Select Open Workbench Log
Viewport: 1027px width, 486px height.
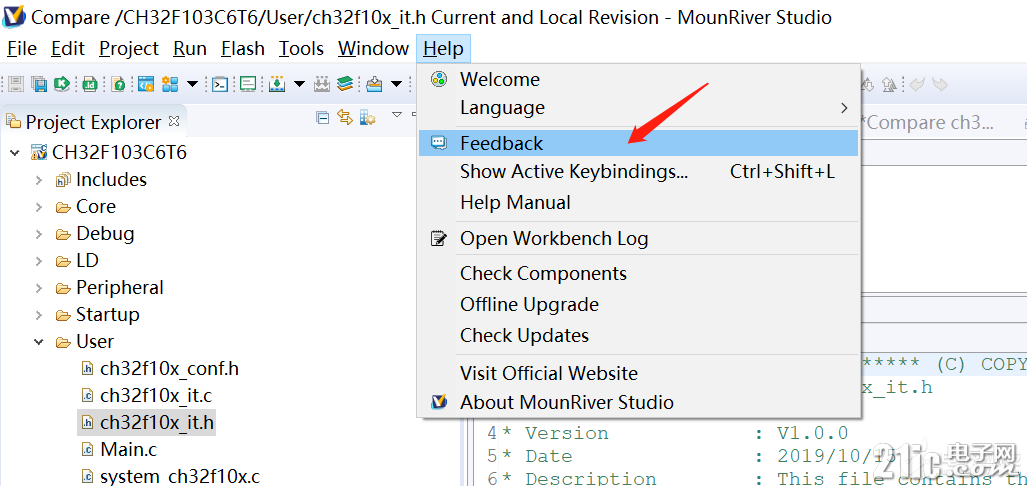pos(639,238)
